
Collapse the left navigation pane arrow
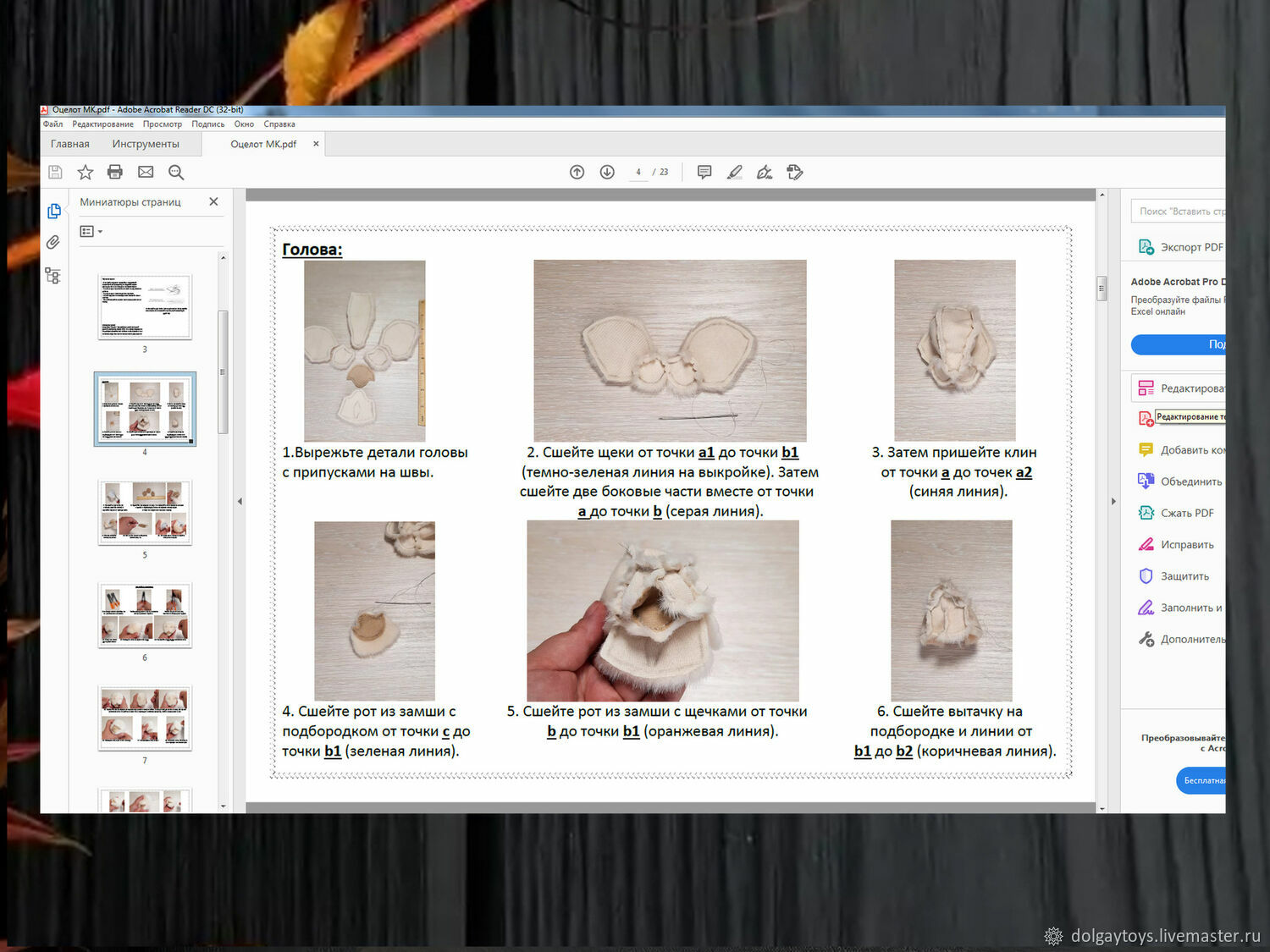pos(240,502)
